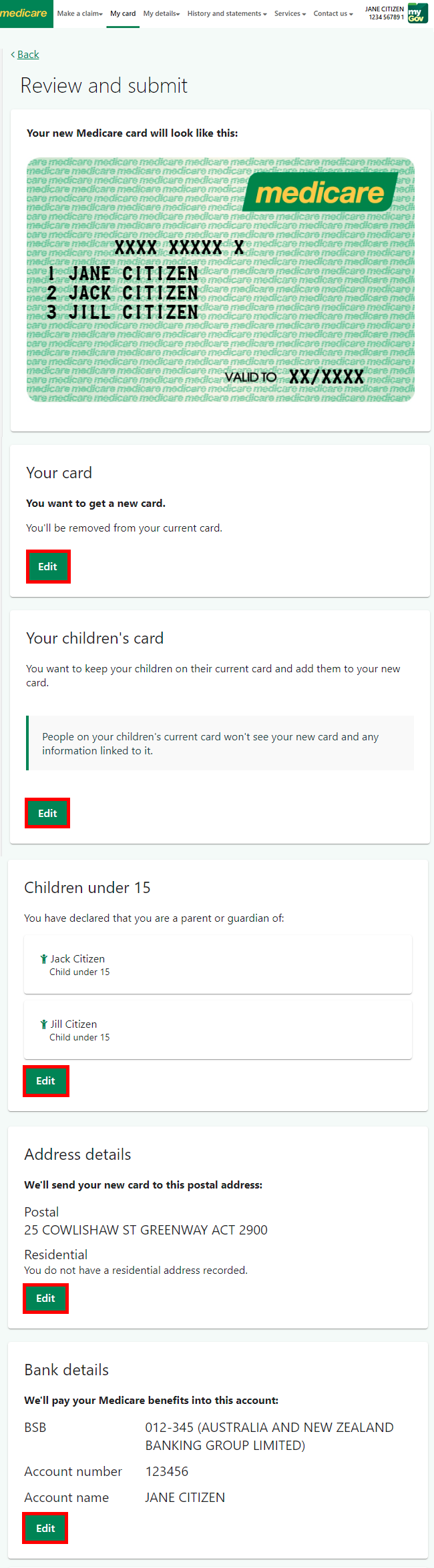Go Back using the Back link
This screenshot has height=1568, width=434.
(x=27, y=54)
